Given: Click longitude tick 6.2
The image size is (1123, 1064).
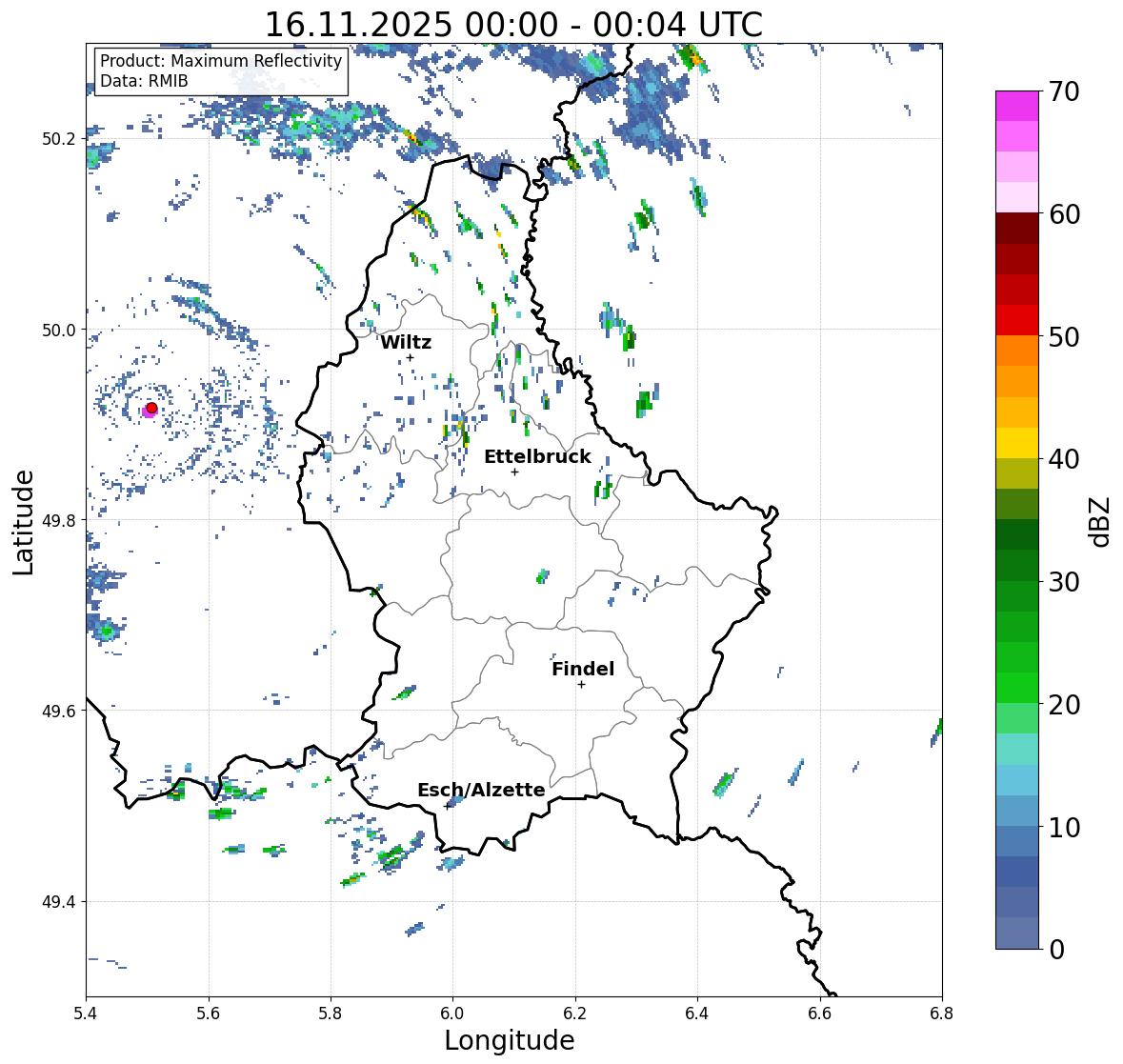Looking at the screenshot, I should click(x=575, y=1014).
